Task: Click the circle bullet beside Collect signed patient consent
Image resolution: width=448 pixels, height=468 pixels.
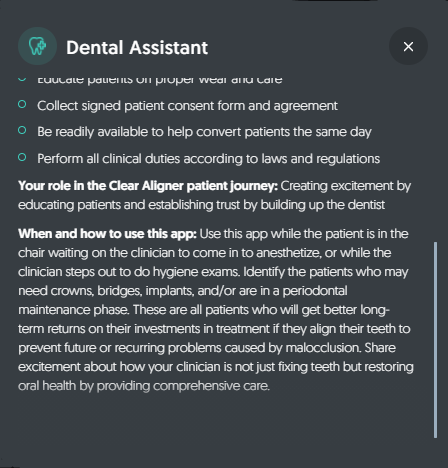Action: tap(22, 104)
